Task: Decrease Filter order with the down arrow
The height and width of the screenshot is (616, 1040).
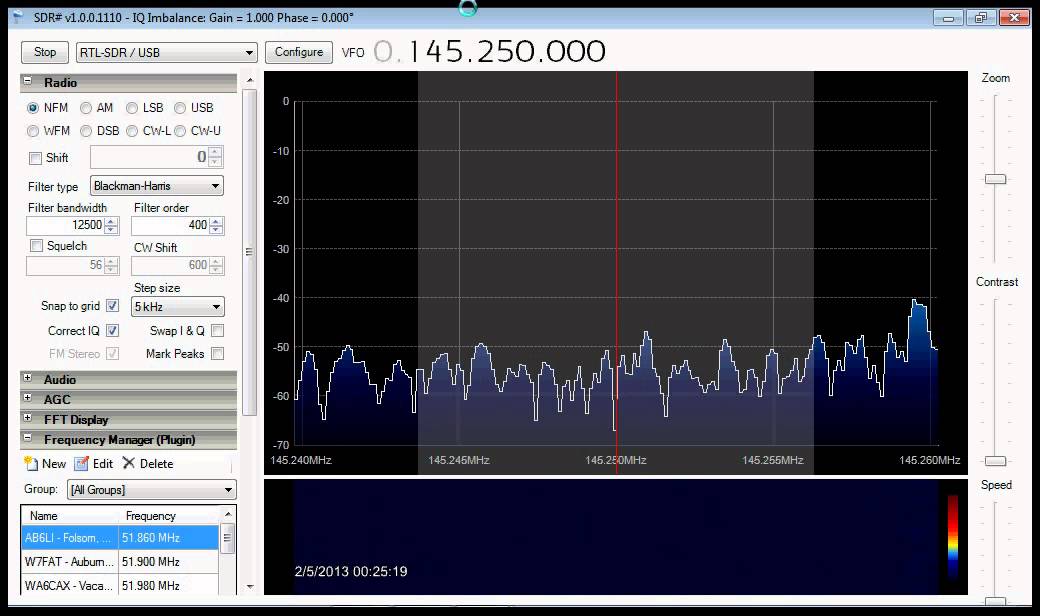Action: tap(216, 230)
